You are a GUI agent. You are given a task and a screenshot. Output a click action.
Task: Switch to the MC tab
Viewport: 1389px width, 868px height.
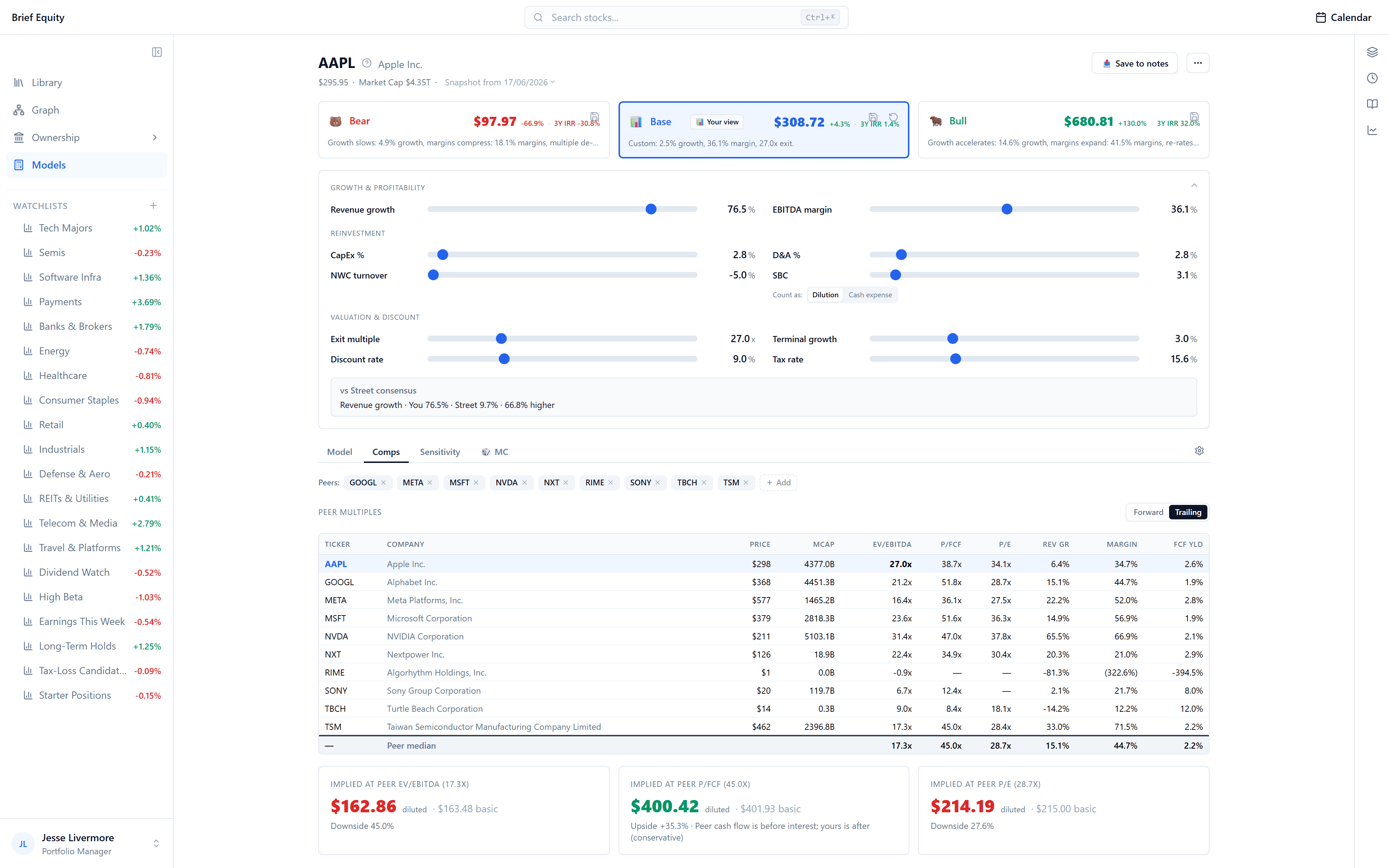pyautogui.click(x=495, y=452)
